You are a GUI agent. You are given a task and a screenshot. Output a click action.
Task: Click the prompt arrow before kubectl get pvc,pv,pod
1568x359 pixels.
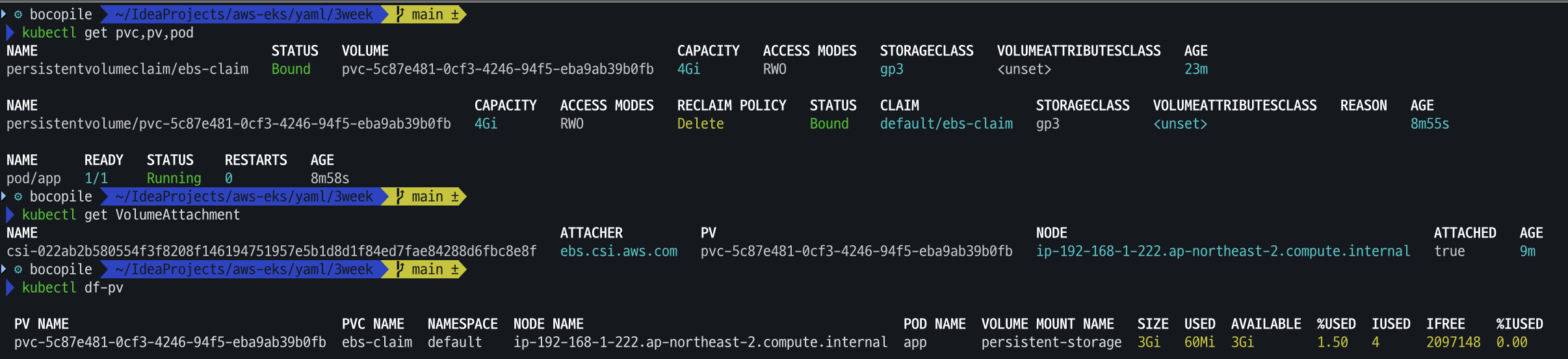click(x=10, y=33)
